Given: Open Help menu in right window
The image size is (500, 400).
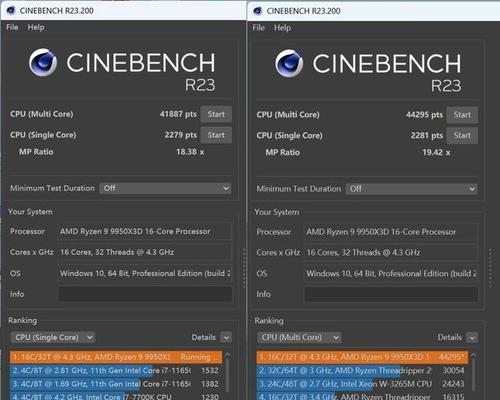Looking at the screenshot, I should point(282,28).
